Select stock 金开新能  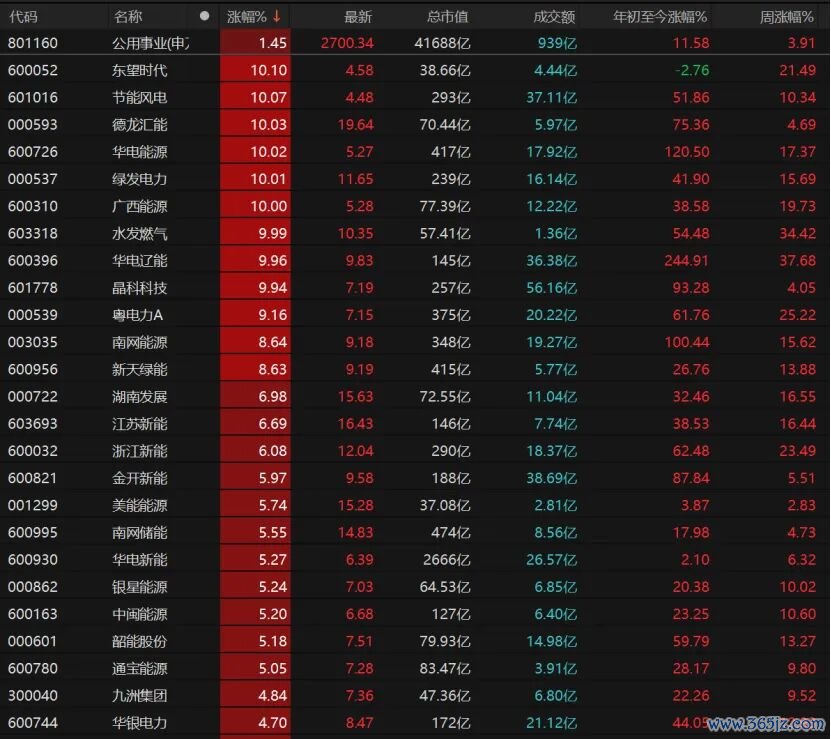pos(139,478)
